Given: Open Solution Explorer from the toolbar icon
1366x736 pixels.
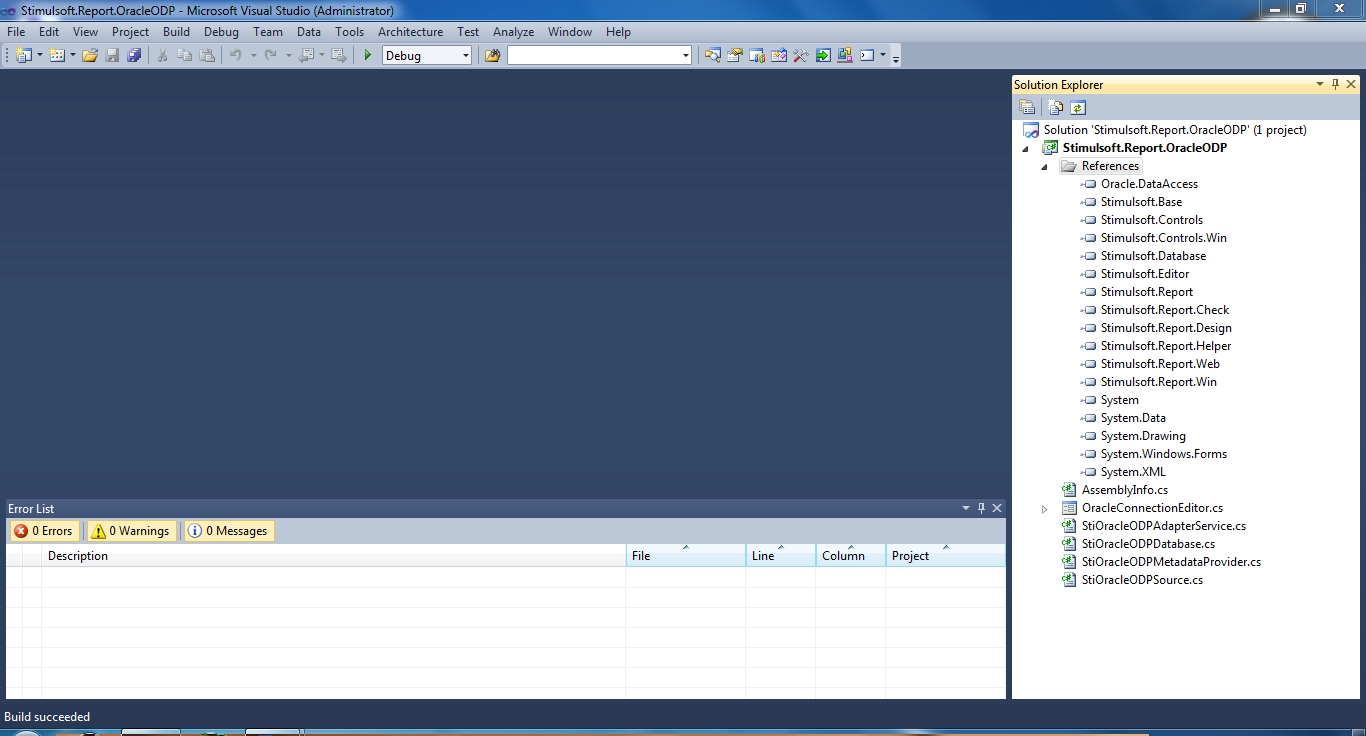Looking at the screenshot, I should [x=712, y=56].
